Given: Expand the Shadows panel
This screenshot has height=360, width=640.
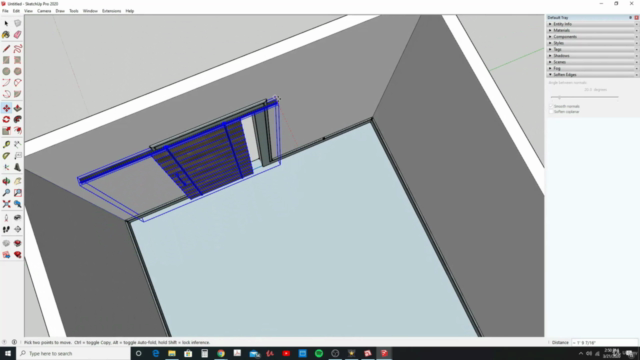Looking at the screenshot, I should pos(593,56).
